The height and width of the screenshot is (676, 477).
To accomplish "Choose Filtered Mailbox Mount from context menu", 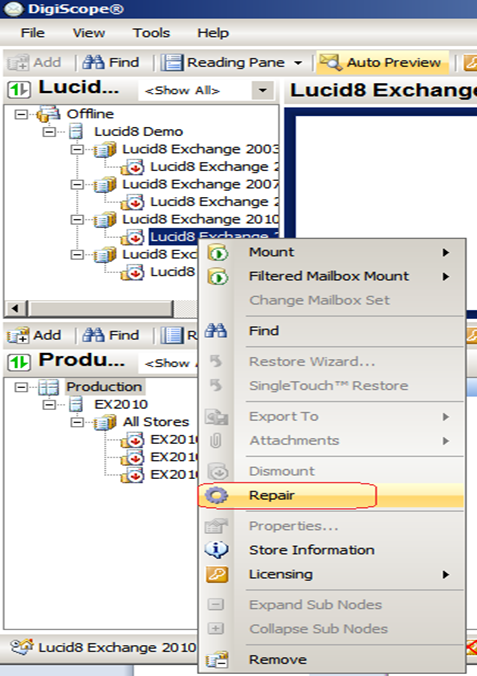I will [x=332, y=276].
